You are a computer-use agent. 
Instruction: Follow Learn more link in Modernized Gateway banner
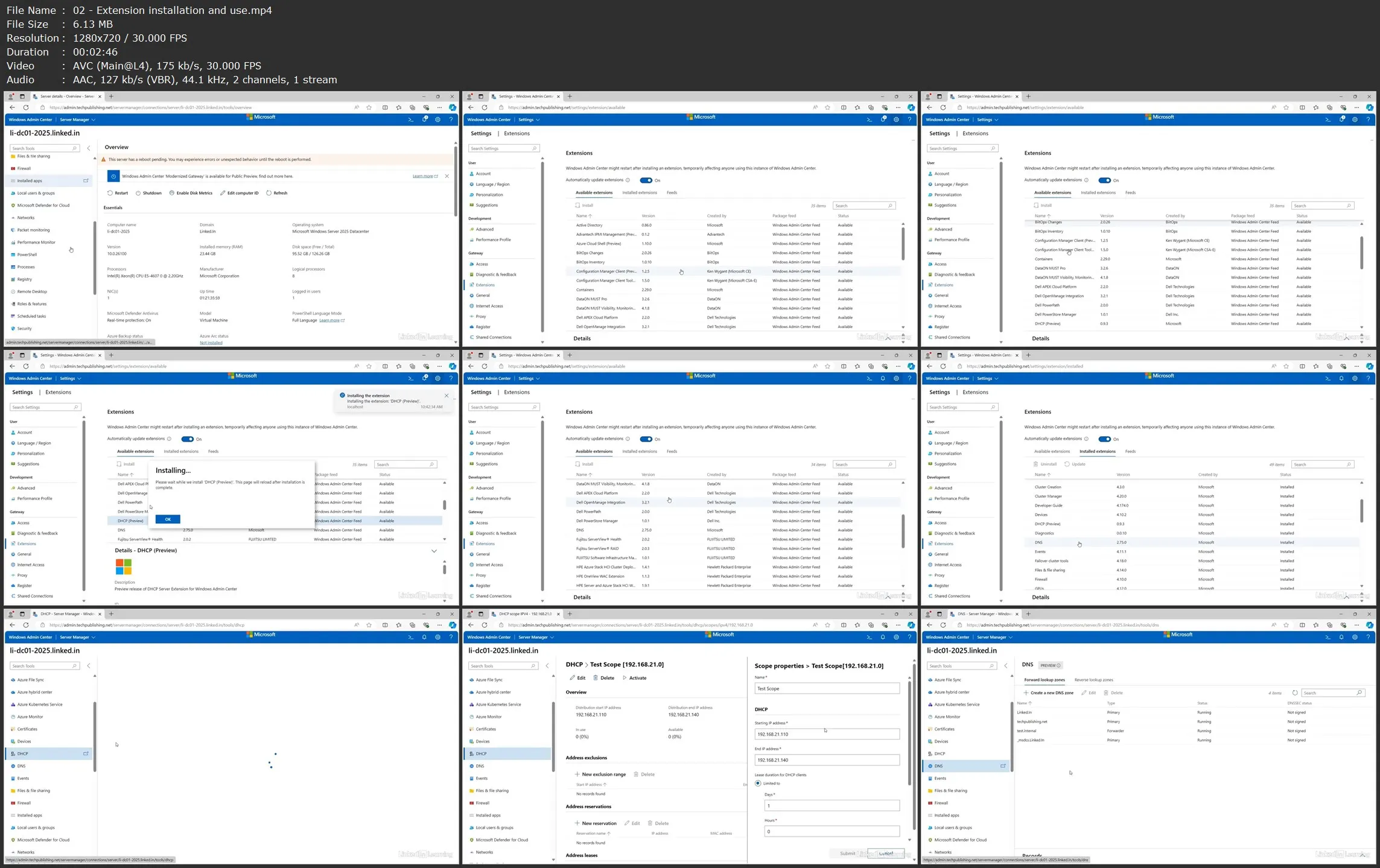pyautogui.click(x=425, y=176)
